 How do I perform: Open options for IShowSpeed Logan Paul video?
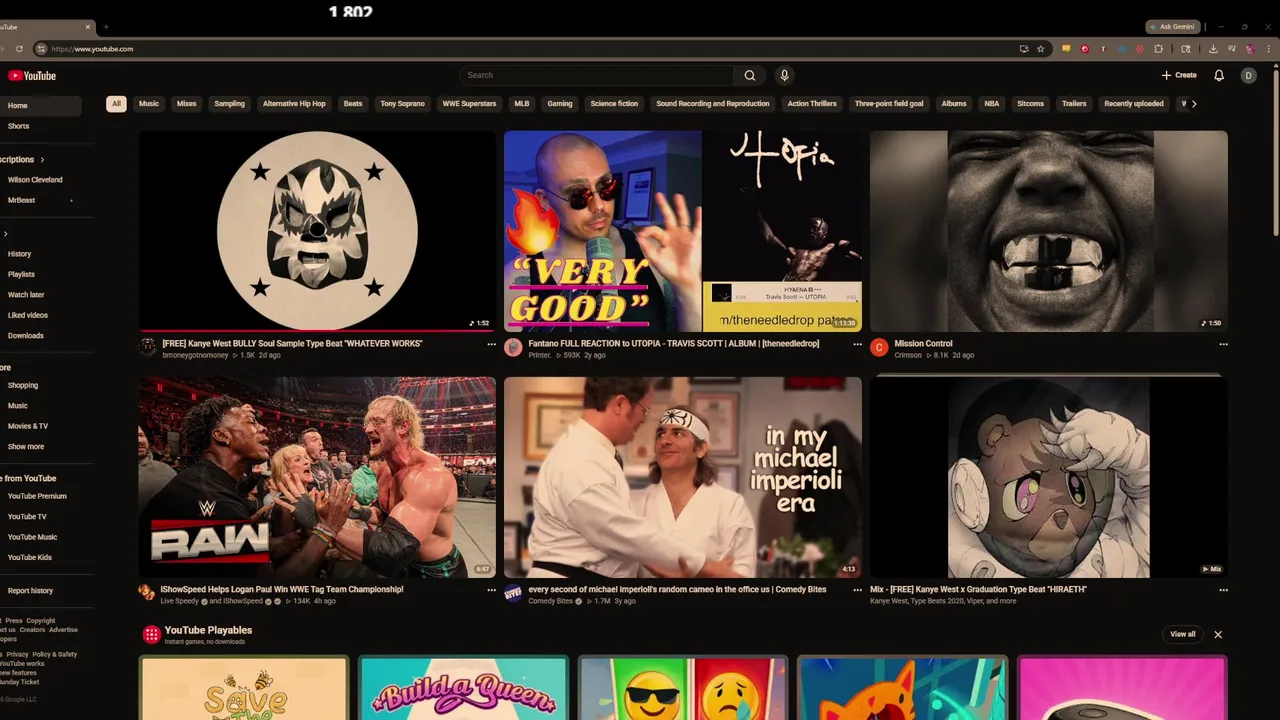[491, 590]
